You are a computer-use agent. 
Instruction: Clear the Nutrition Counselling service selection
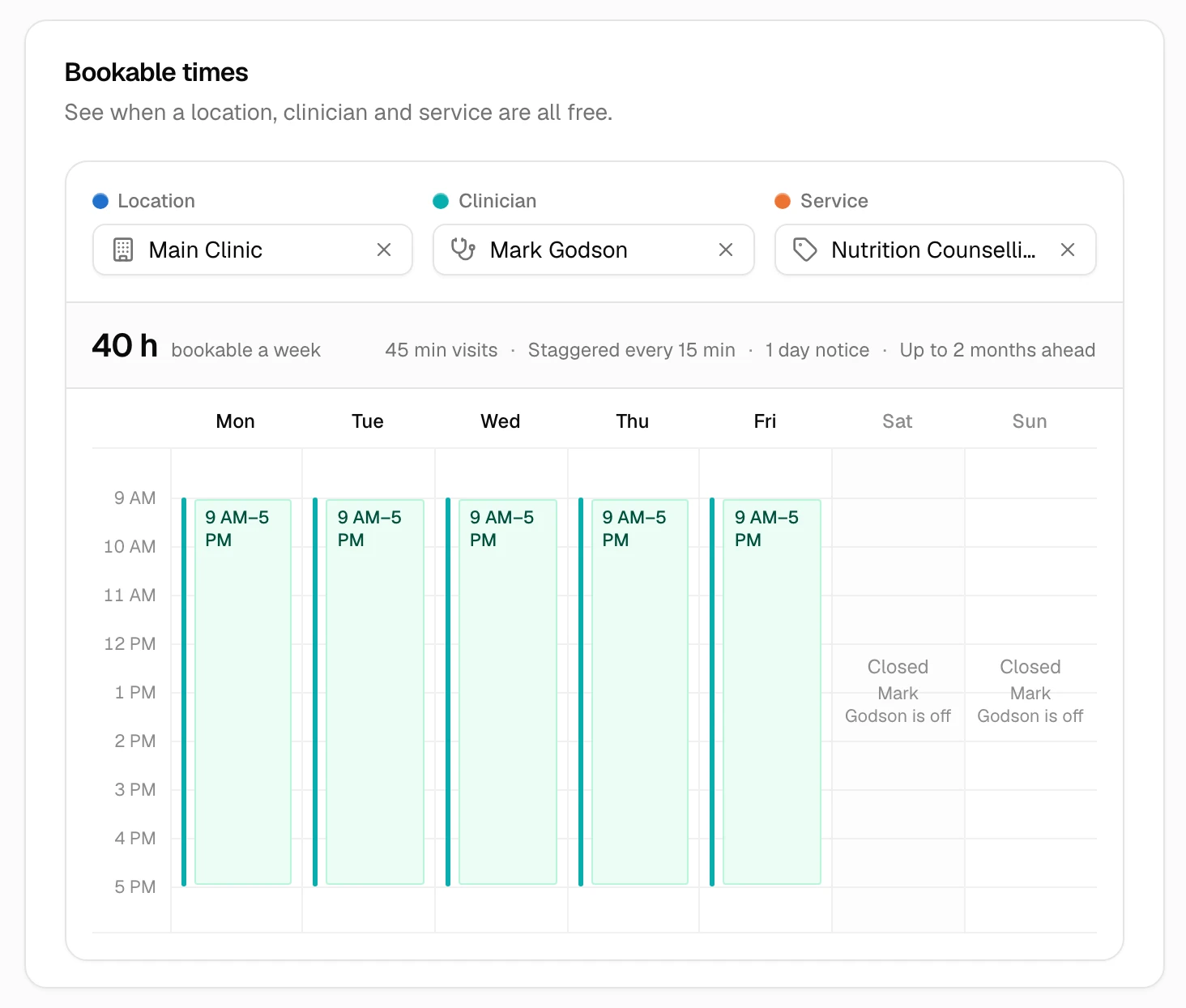coord(1068,250)
